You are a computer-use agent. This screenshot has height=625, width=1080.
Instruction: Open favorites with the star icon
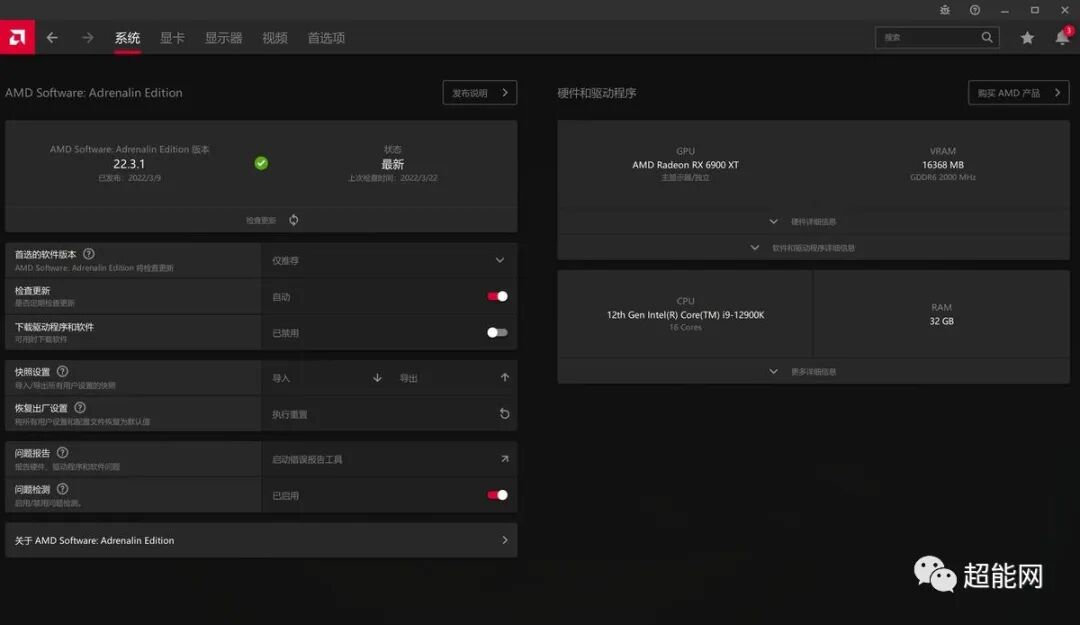coord(1027,38)
